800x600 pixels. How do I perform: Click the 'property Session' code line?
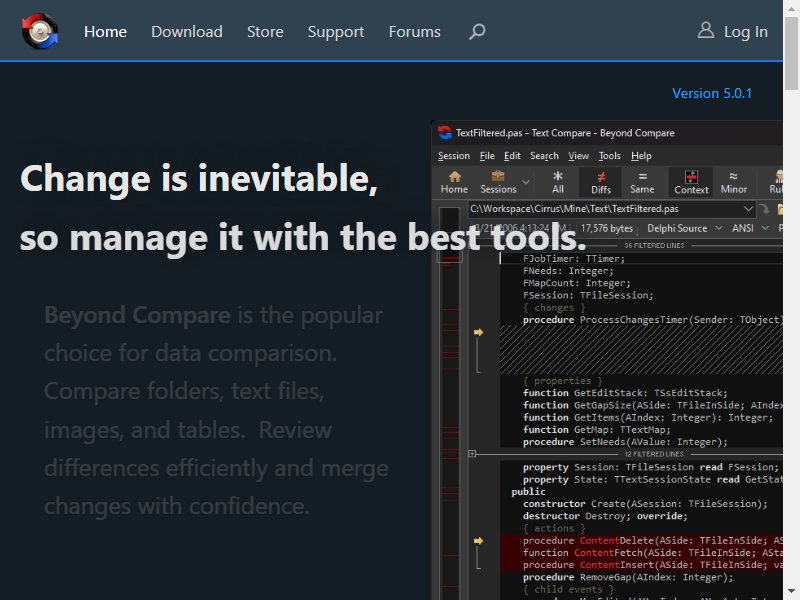pyautogui.click(x=651, y=467)
